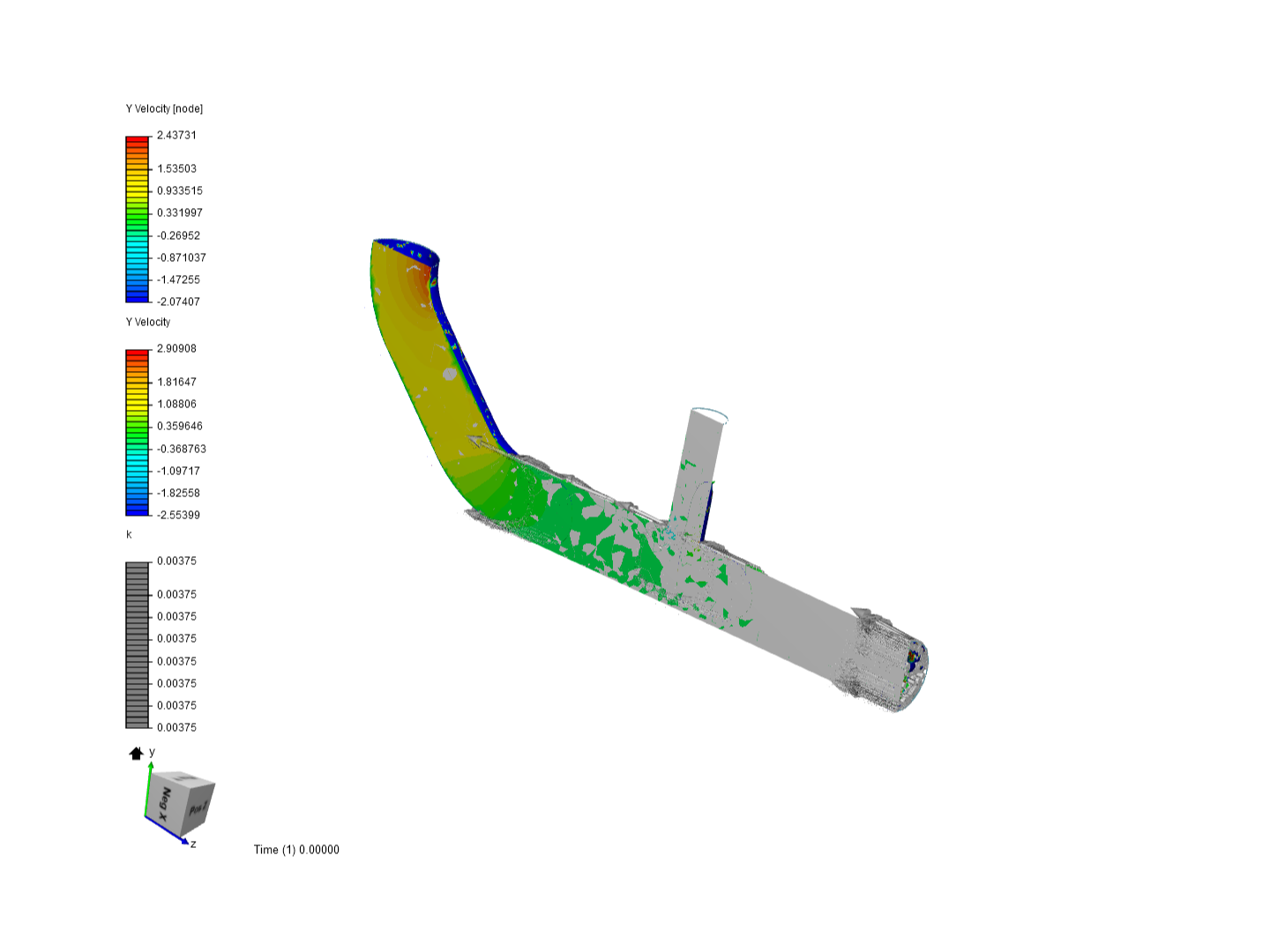1270x952 pixels.
Task: Click legend value -0.368763
Action: 182,449
